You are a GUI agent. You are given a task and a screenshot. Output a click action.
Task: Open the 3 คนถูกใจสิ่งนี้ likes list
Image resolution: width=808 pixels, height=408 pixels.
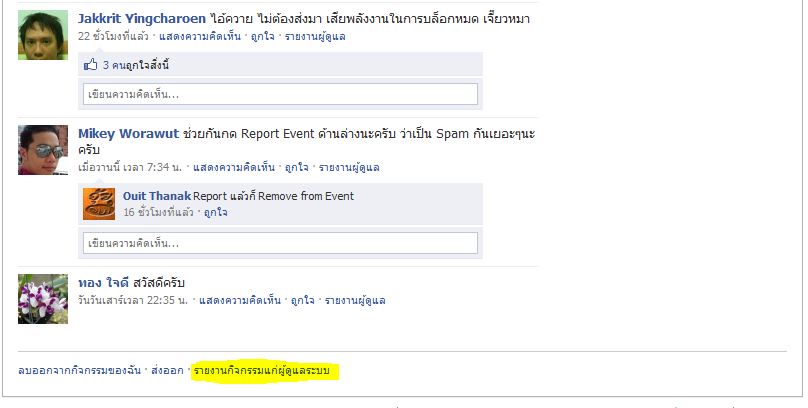pyautogui.click(x=136, y=65)
